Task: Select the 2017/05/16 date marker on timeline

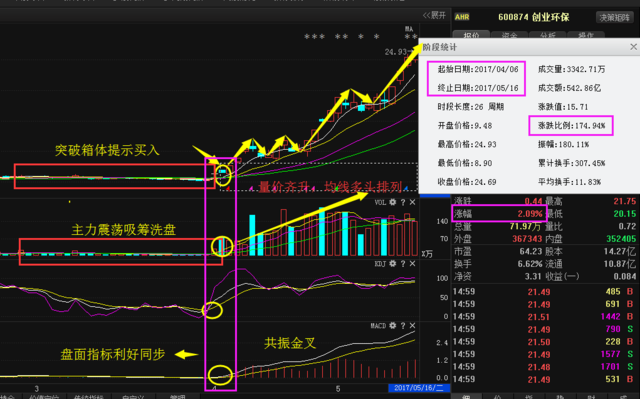Action: pos(419,388)
